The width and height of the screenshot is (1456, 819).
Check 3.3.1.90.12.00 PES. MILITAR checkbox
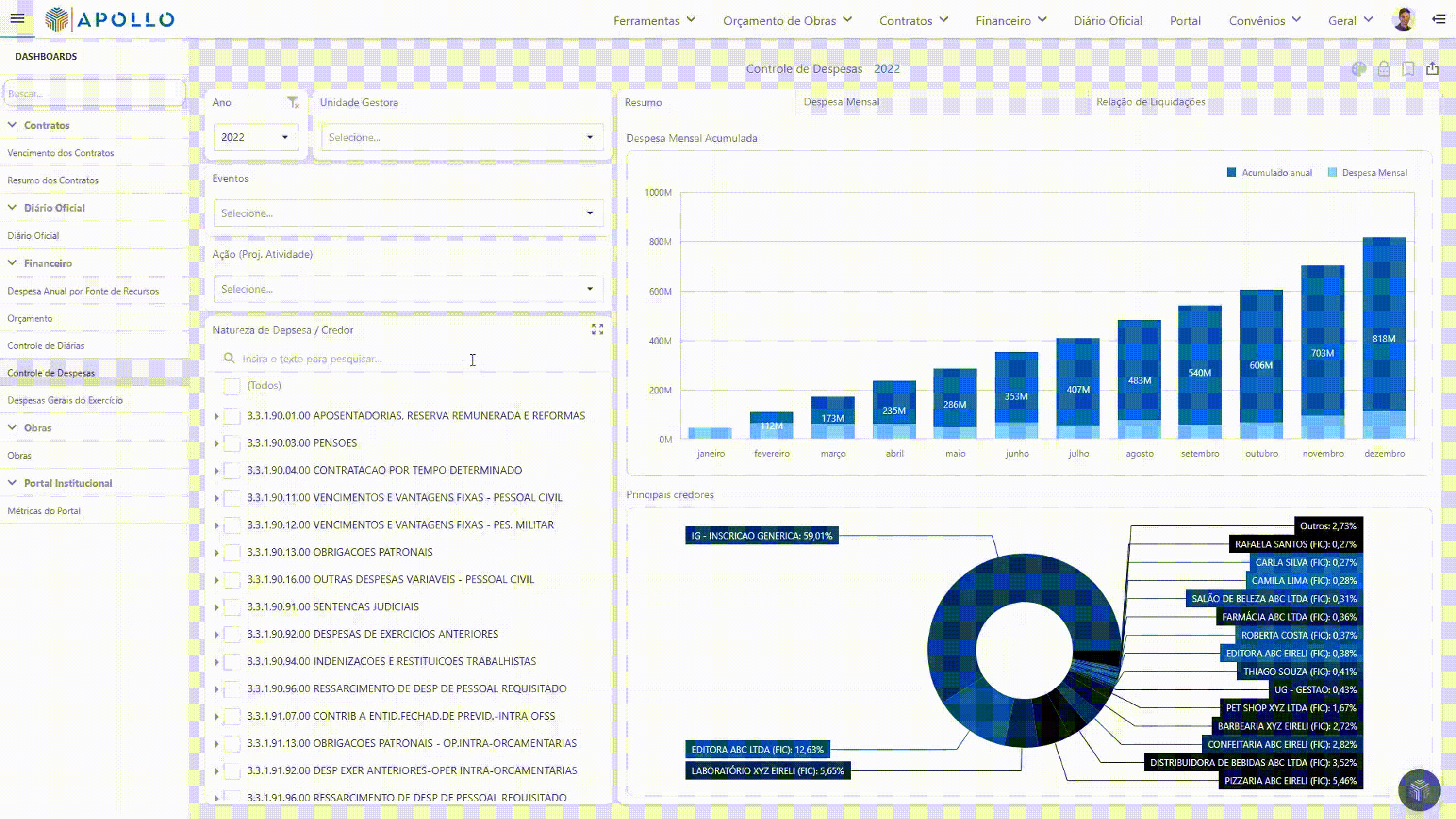coord(232,525)
